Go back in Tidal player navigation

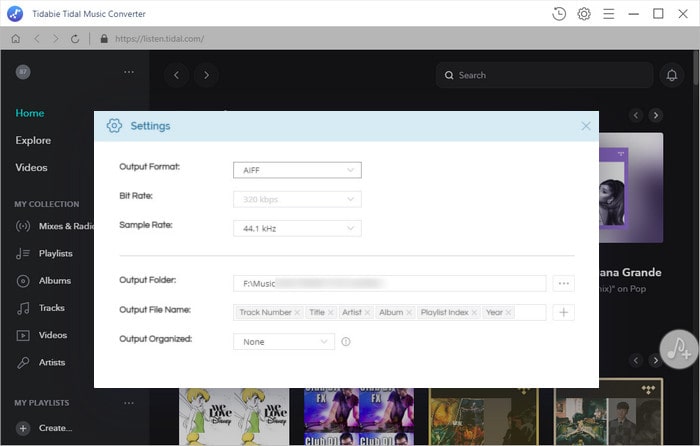(176, 75)
